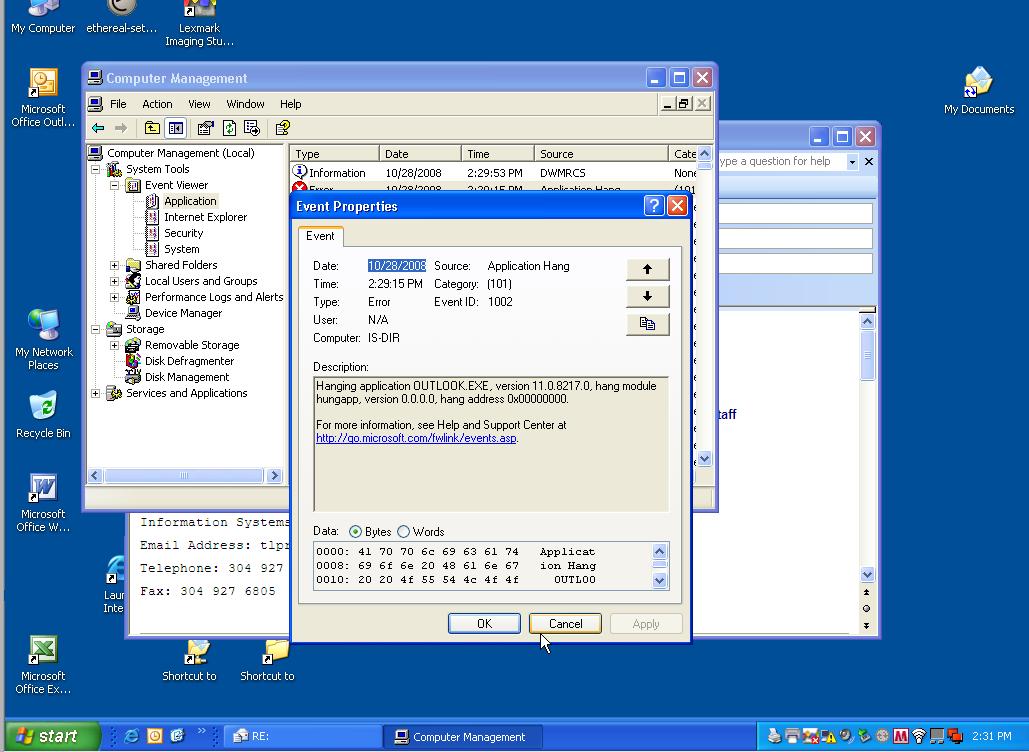Click the console tree horizontal scrollbar thumb
The image size is (1029, 752).
pyautogui.click(x=184, y=476)
